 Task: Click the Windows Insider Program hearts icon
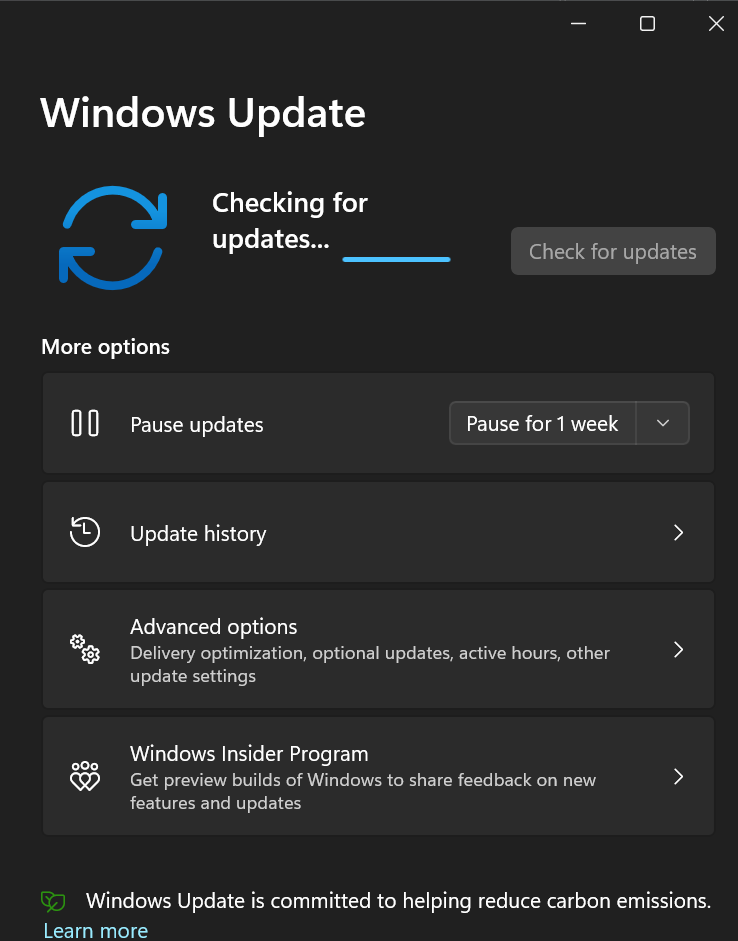[x=85, y=776]
